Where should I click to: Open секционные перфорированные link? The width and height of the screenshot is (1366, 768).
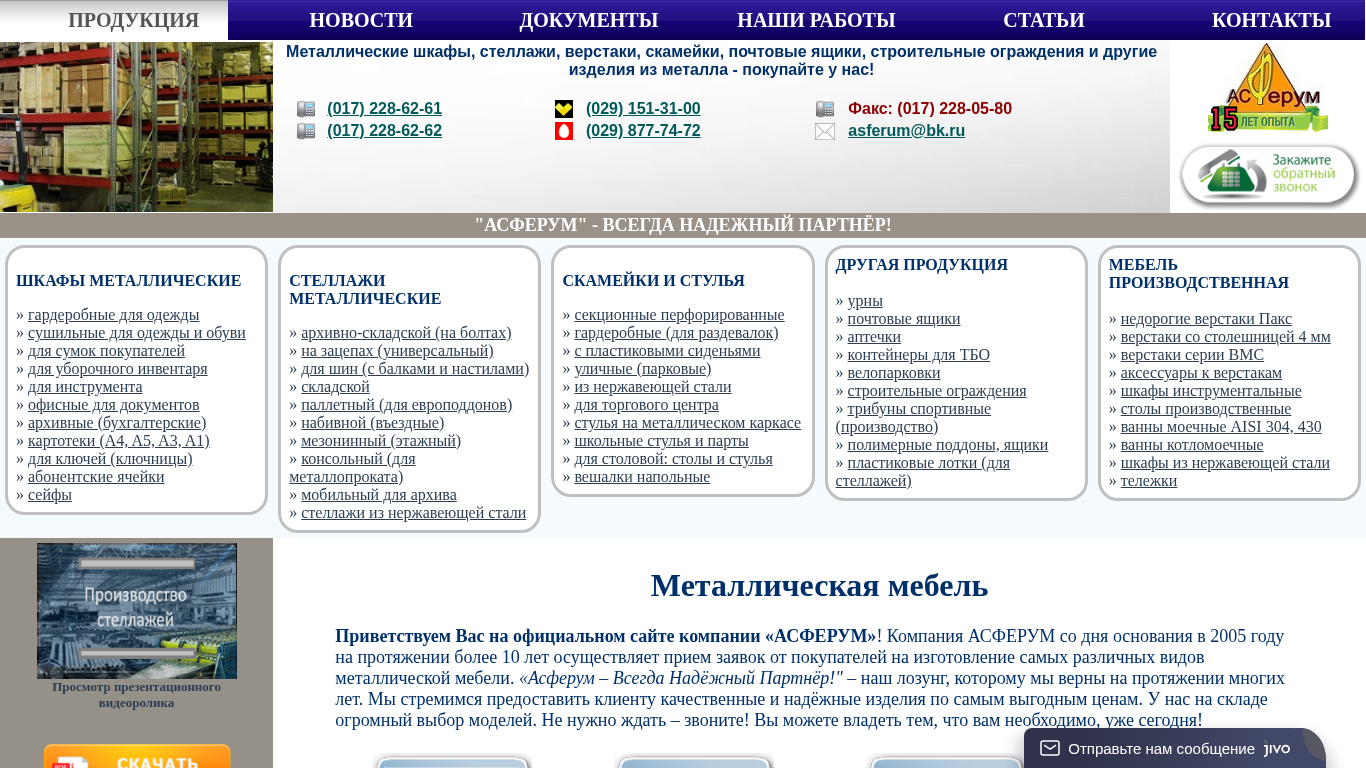679,315
